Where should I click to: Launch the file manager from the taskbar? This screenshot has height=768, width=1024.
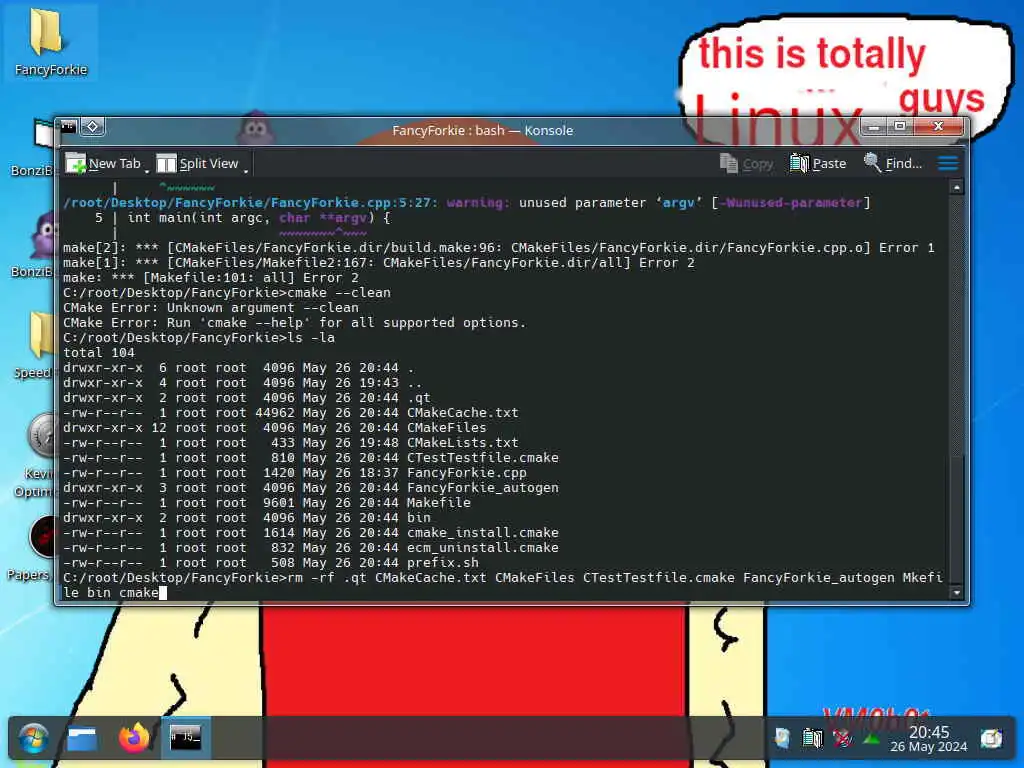tap(82, 739)
